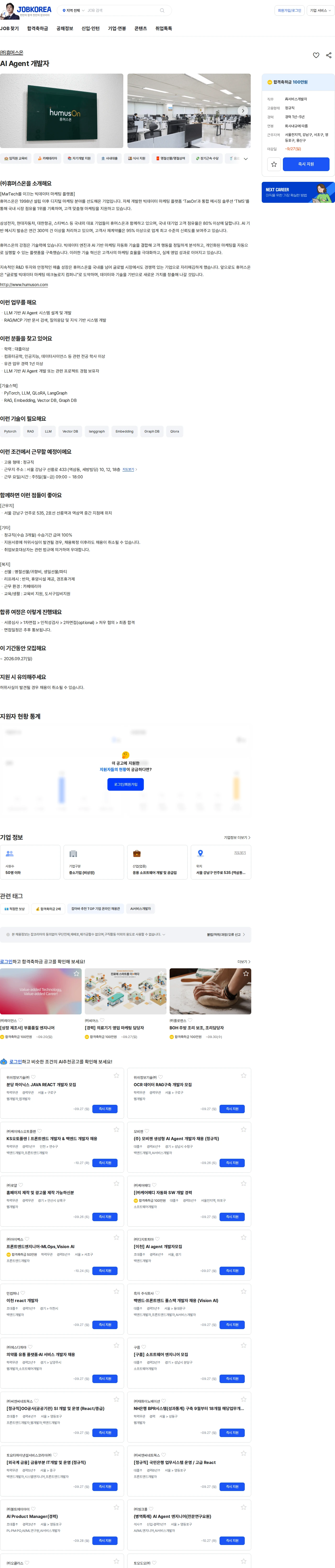Click 즉시 지원 for KS오토플랜 posting
Viewport: 335px width, 1568px height.
pyautogui.click(x=105, y=1163)
